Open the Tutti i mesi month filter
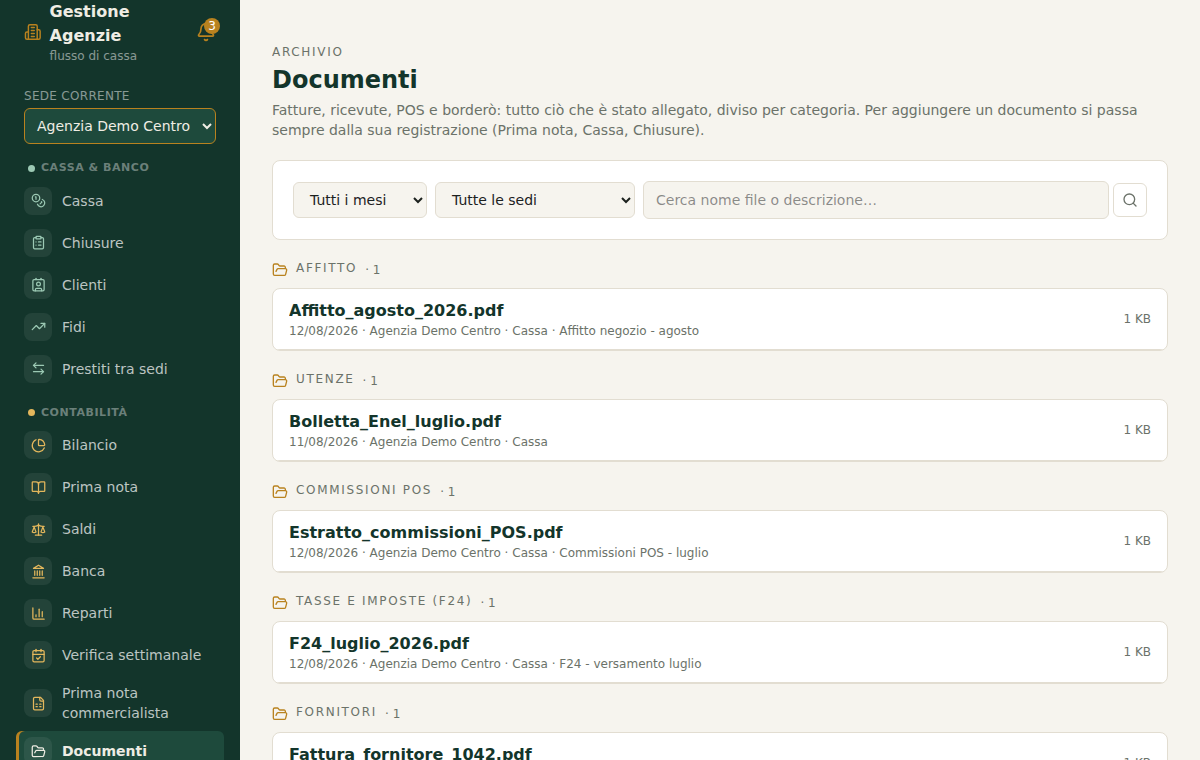This screenshot has height=760, width=1200. click(x=360, y=200)
